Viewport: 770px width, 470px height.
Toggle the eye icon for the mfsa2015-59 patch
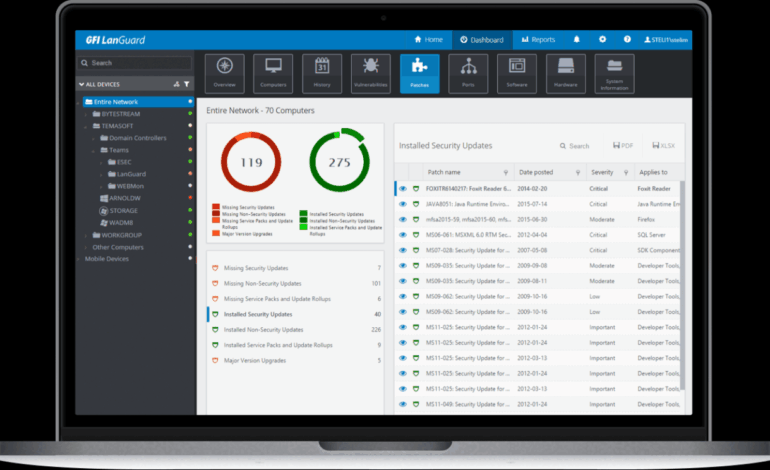point(403,220)
